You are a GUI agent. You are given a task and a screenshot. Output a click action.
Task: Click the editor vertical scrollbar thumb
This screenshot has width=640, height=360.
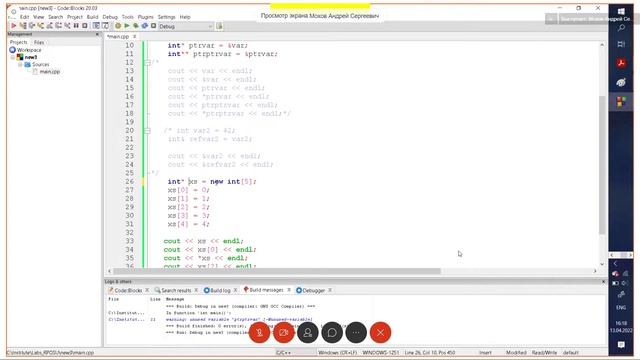[602, 165]
